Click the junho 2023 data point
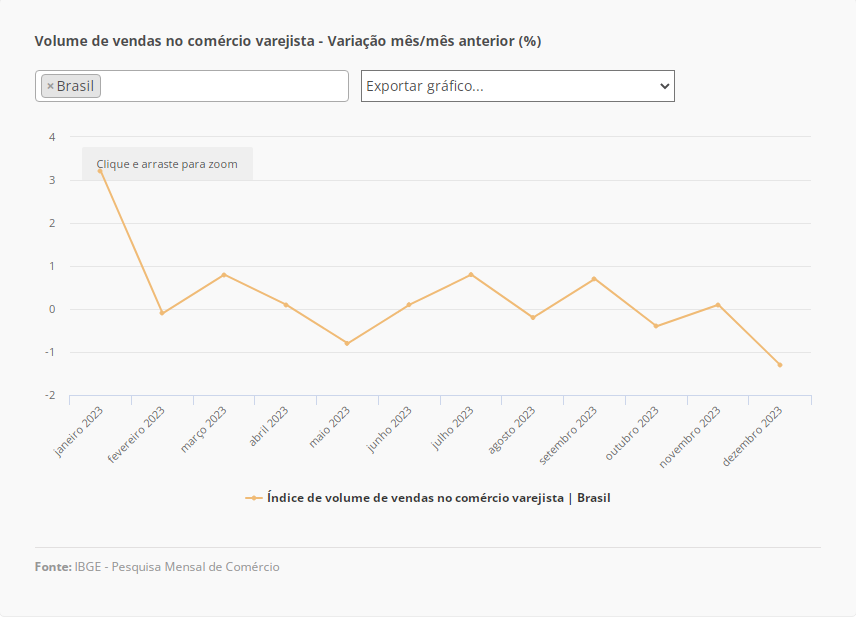 [x=409, y=305]
